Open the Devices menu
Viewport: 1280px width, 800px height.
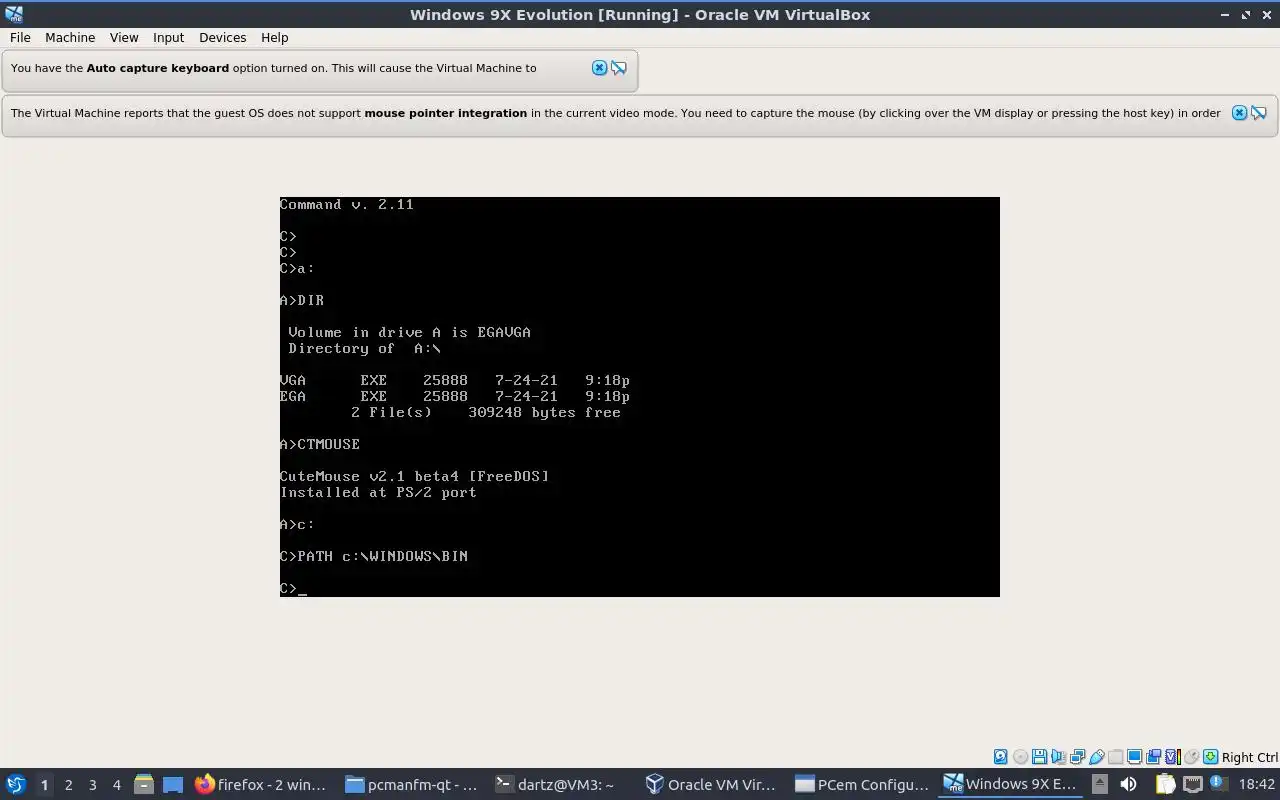(x=222, y=37)
